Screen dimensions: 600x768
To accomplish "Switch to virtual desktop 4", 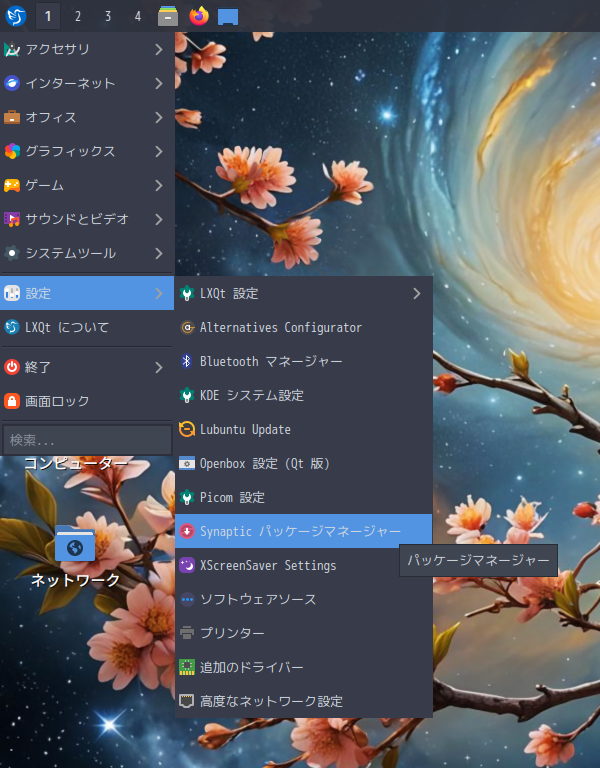I will coord(138,16).
